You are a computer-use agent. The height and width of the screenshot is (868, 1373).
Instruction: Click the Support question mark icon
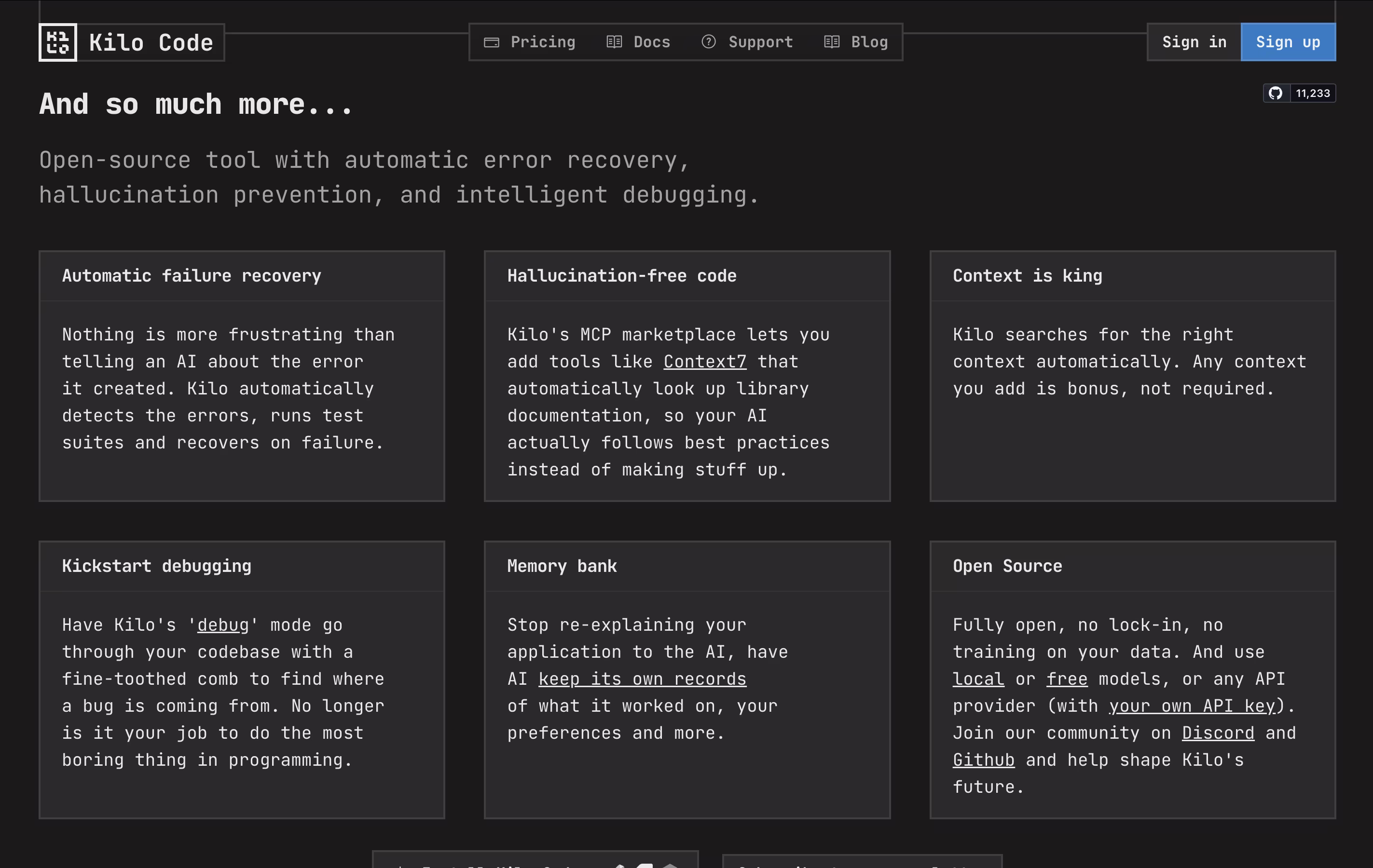(708, 42)
